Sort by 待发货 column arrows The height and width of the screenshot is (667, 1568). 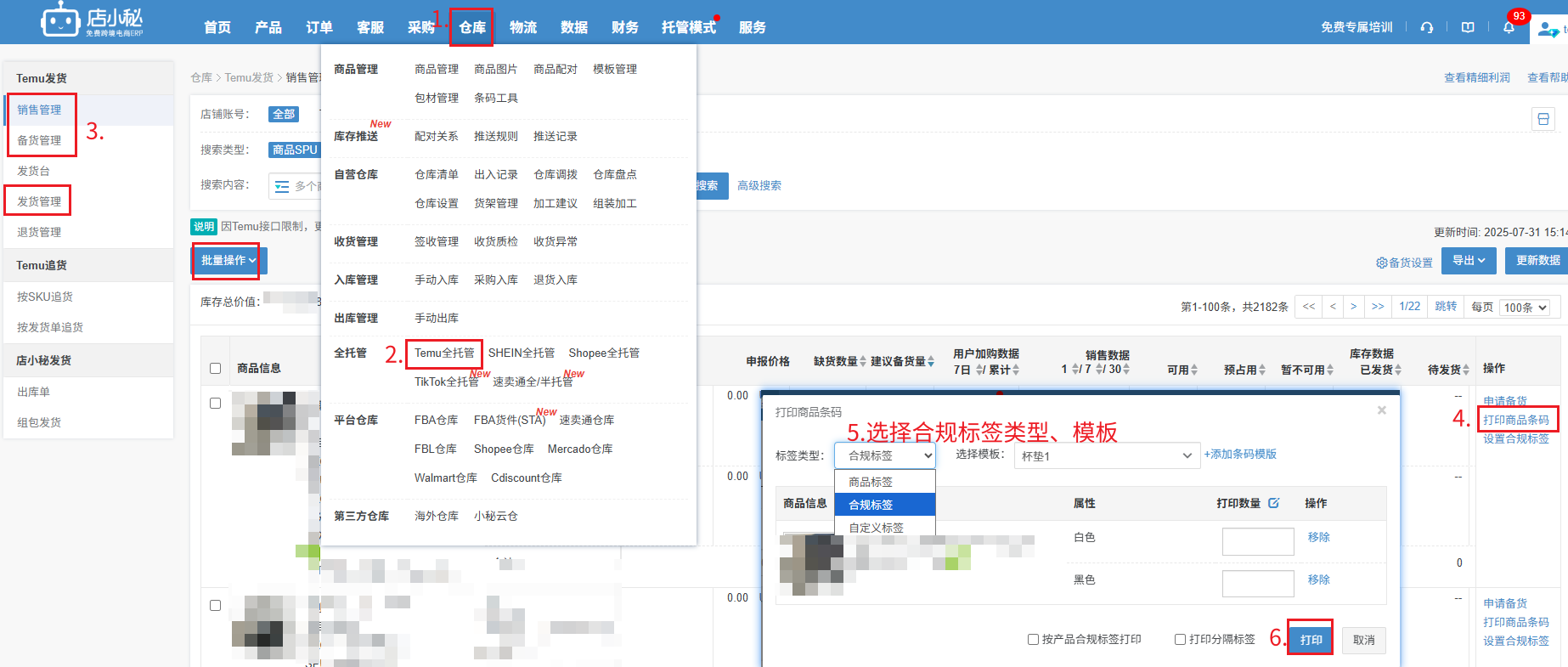click(1466, 370)
